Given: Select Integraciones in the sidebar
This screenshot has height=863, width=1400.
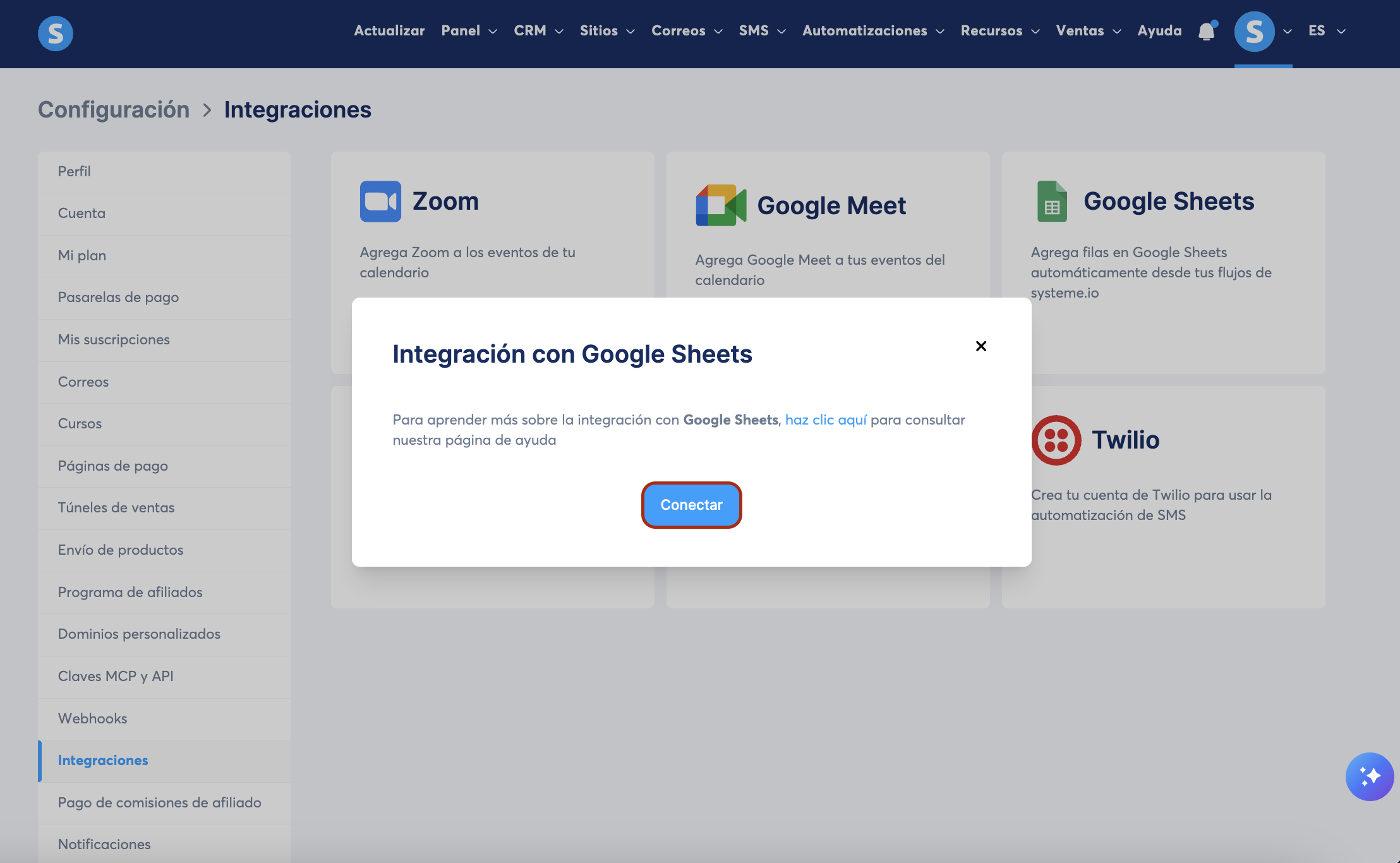Looking at the screenshot, I should pyautogui.click(x=164, y=761).
